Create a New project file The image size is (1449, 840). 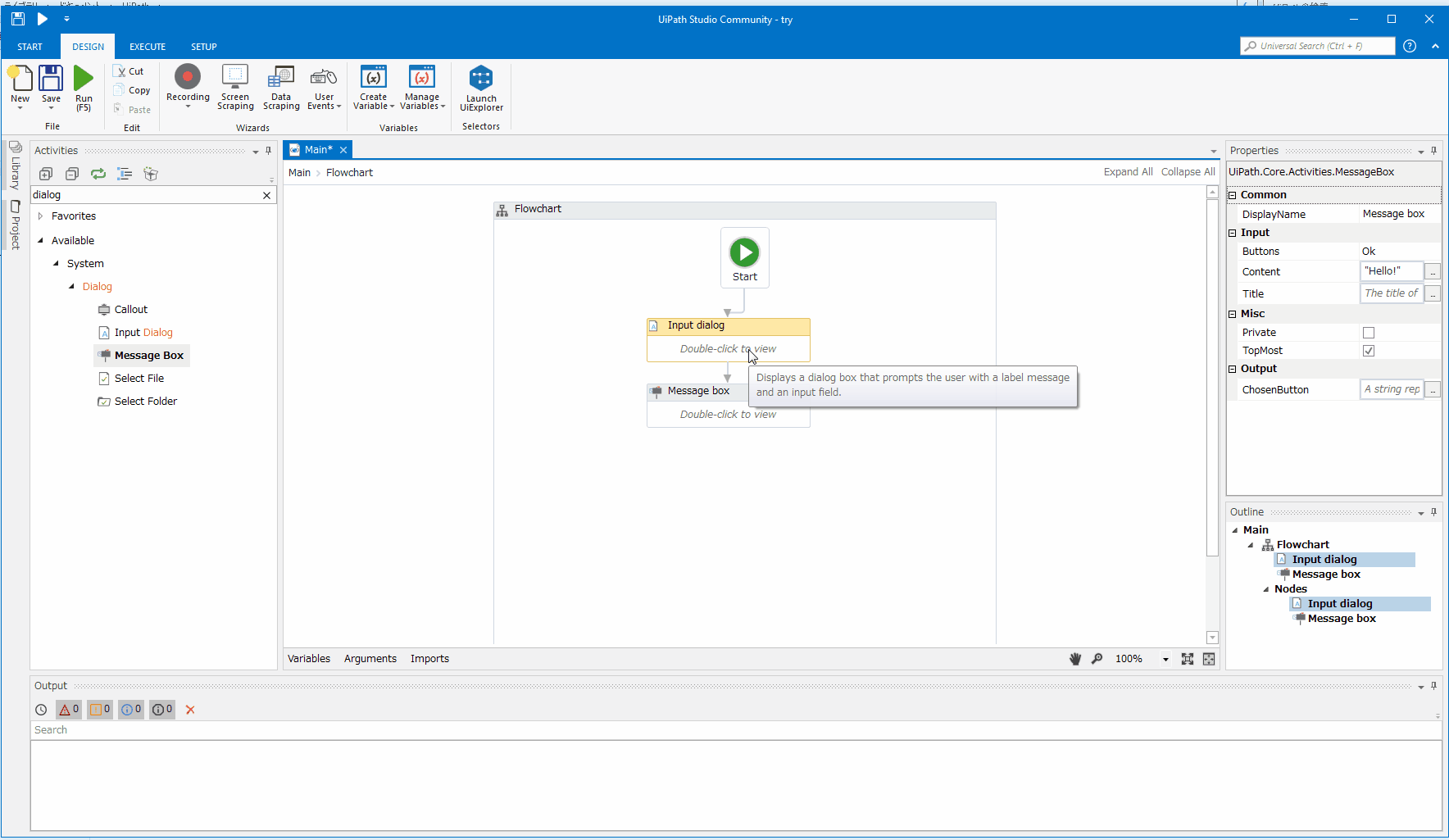[20, 87]
